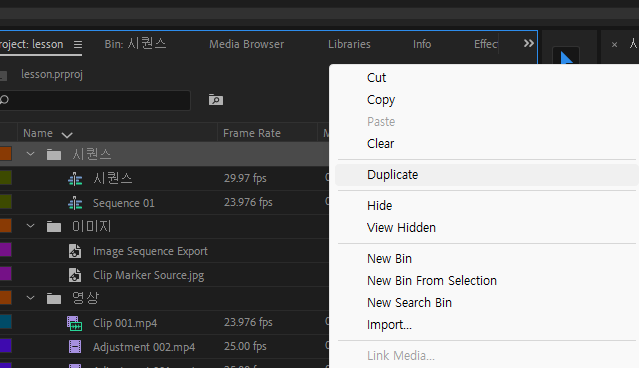Toggle the Name column sort arrow
This screenshot has height=368, width=639.
pyautogui.click(x=67, y=134)
